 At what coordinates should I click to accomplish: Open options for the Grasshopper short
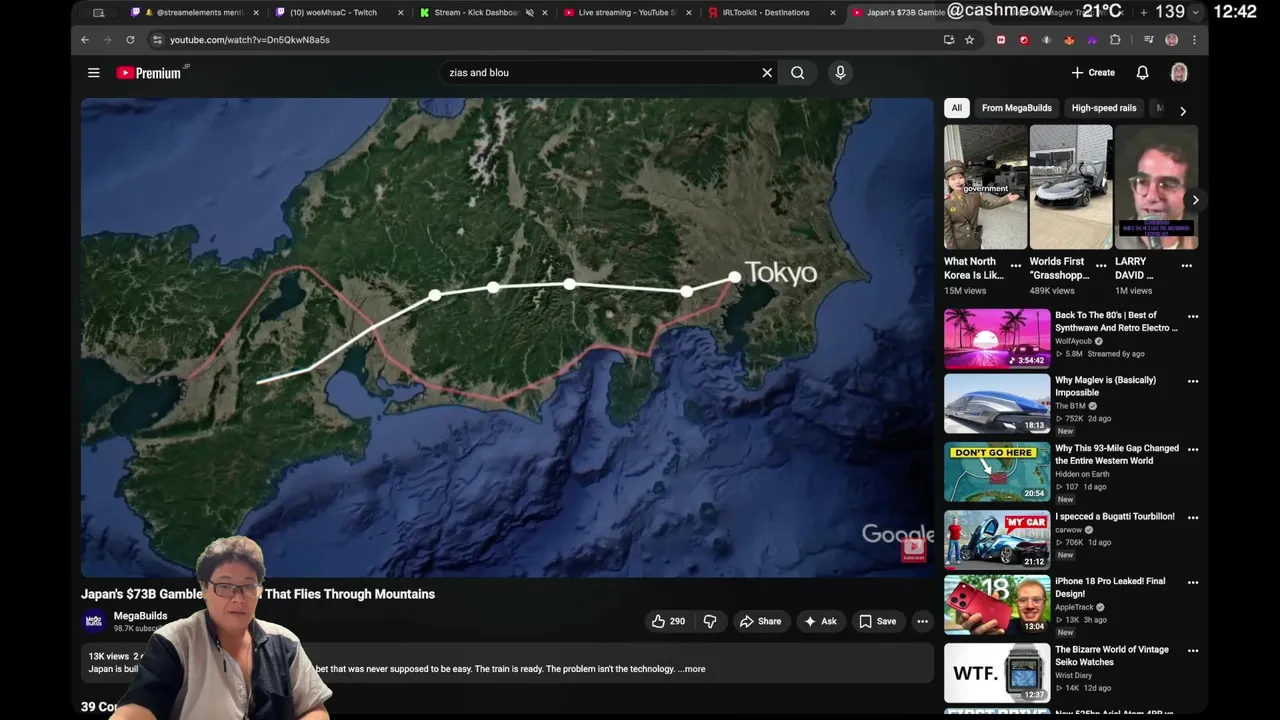1101,266
